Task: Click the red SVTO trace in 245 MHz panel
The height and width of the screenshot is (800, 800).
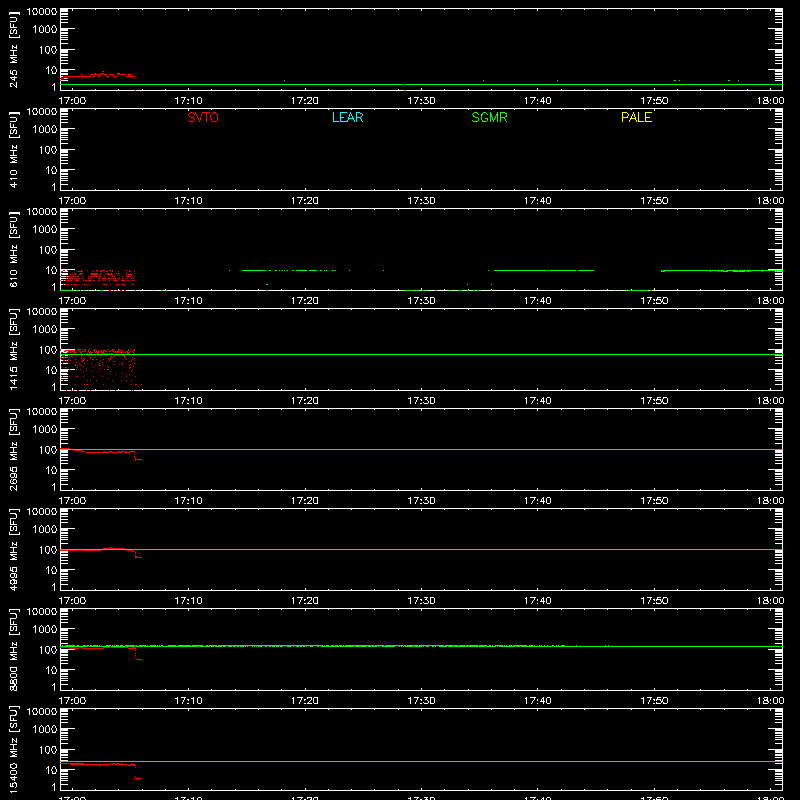Action: tap(97, 76)
